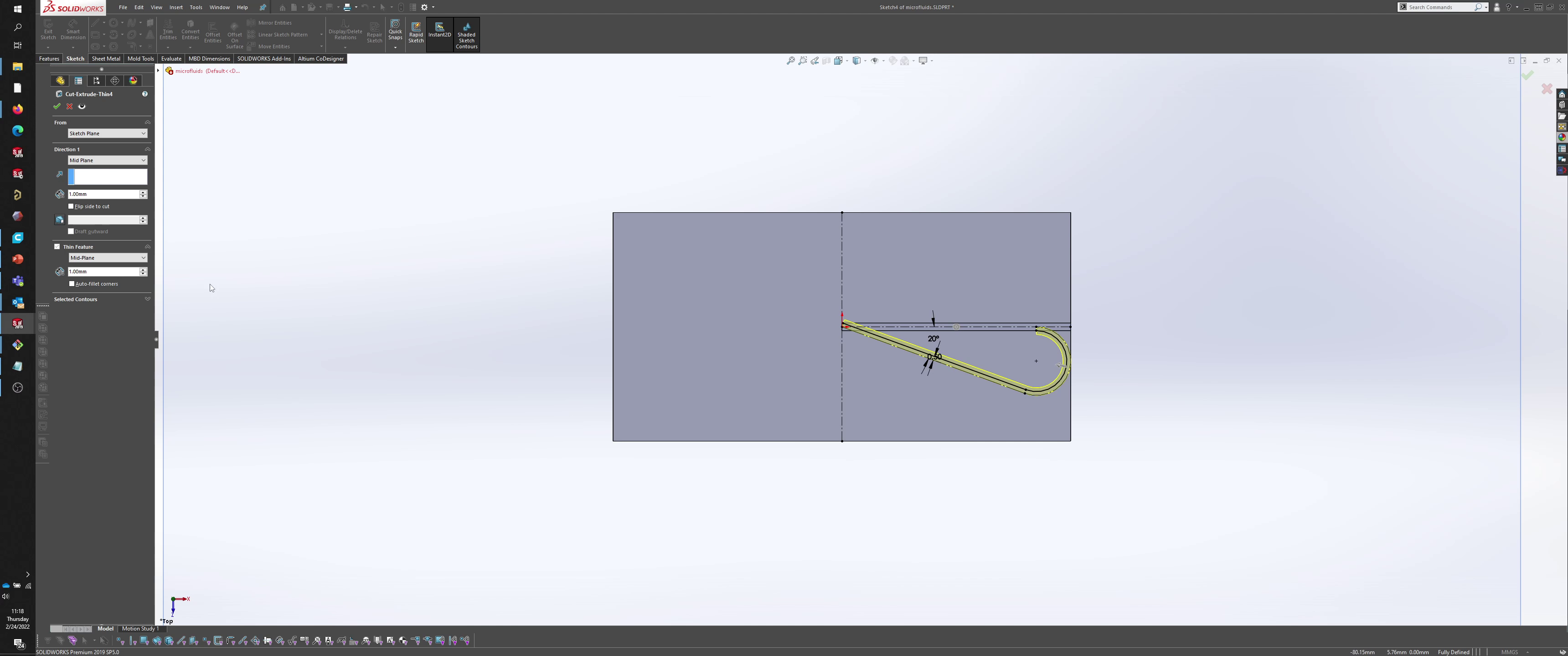Open Firefox from Windows taskbar
1568x656 pixels.
[x=18, y=109]
